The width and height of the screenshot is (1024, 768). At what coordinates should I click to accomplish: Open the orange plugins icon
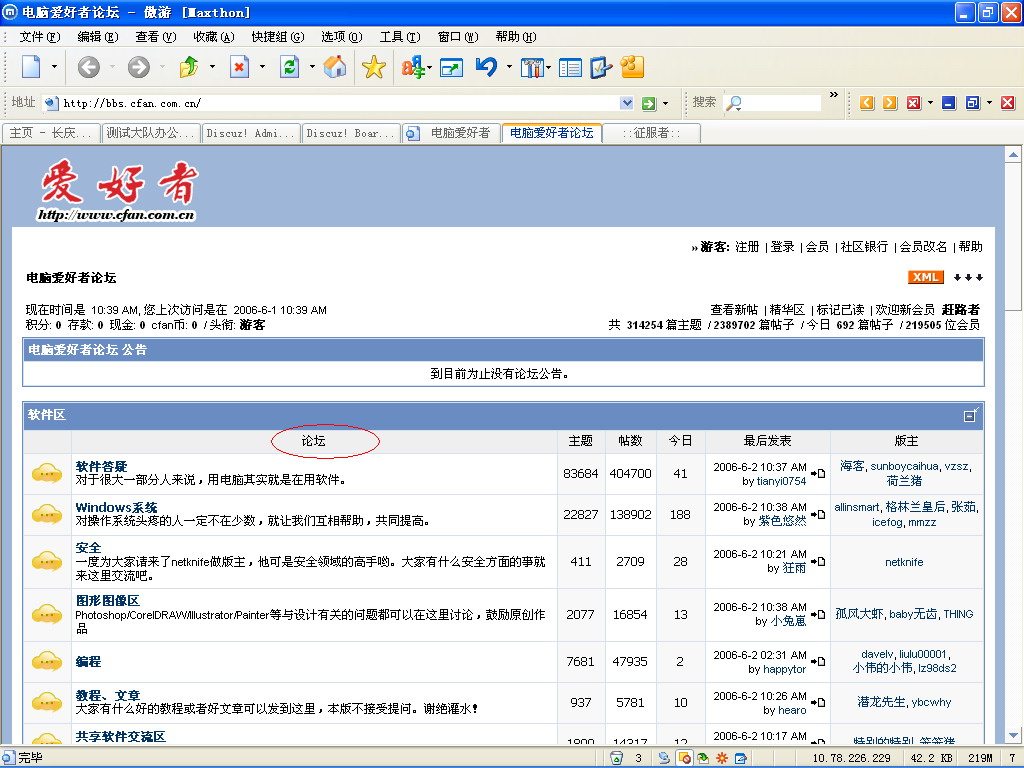coord(632,67)
